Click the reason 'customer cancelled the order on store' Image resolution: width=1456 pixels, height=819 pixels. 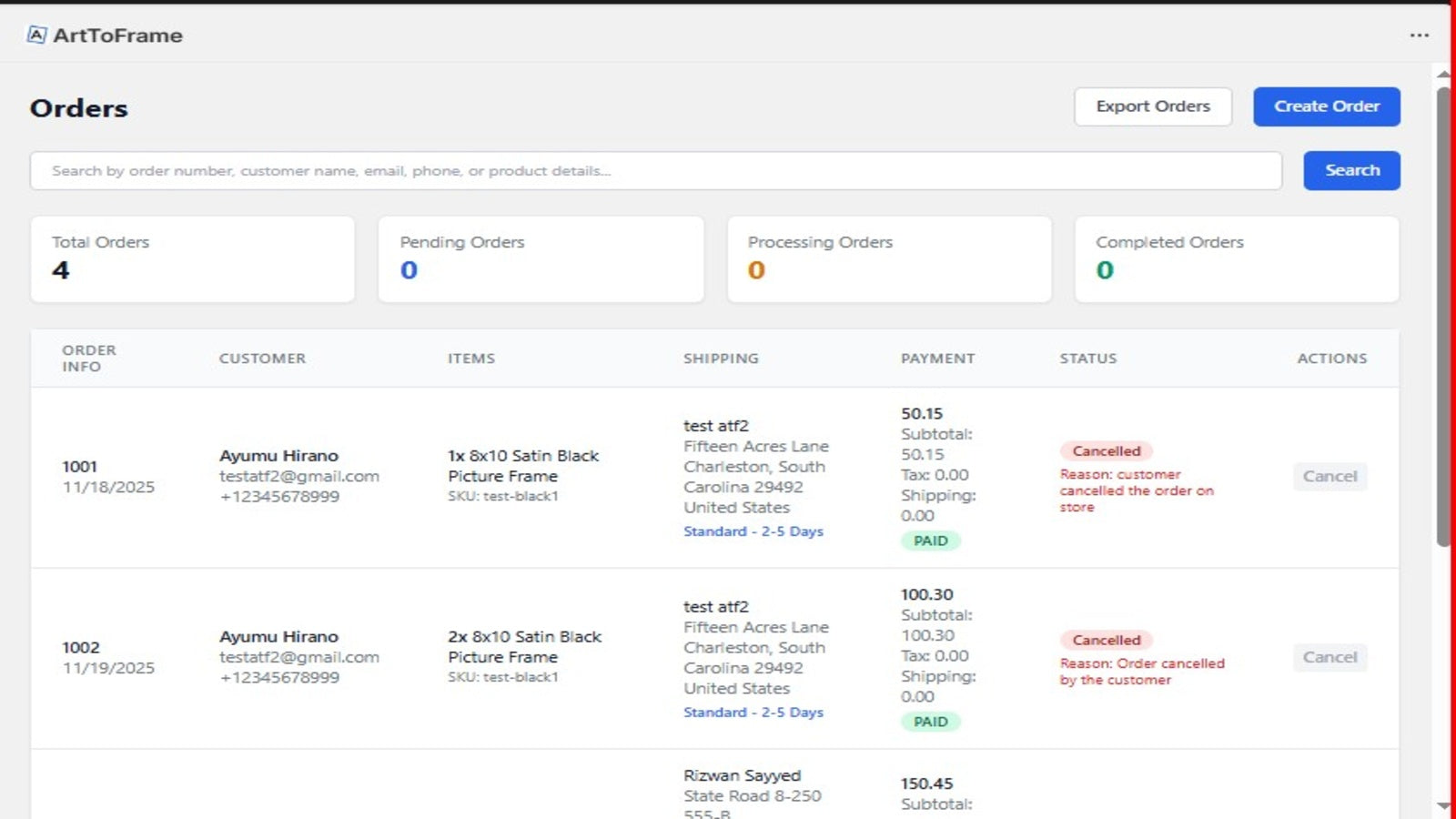pyautogui.click(x=1137, y=491)
